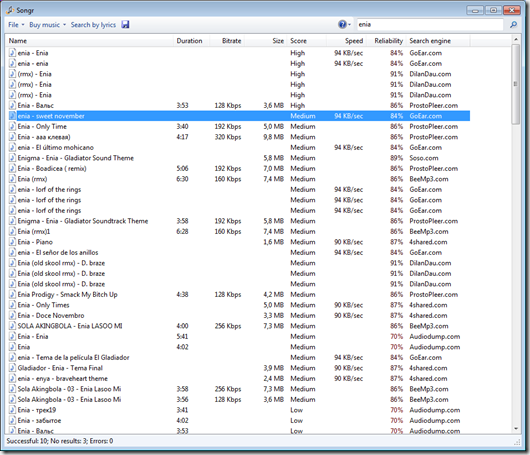Click music note icon of 'enia - Enia' row
Viewport: 530px width, 455px height.
click(x=12, y=53)
